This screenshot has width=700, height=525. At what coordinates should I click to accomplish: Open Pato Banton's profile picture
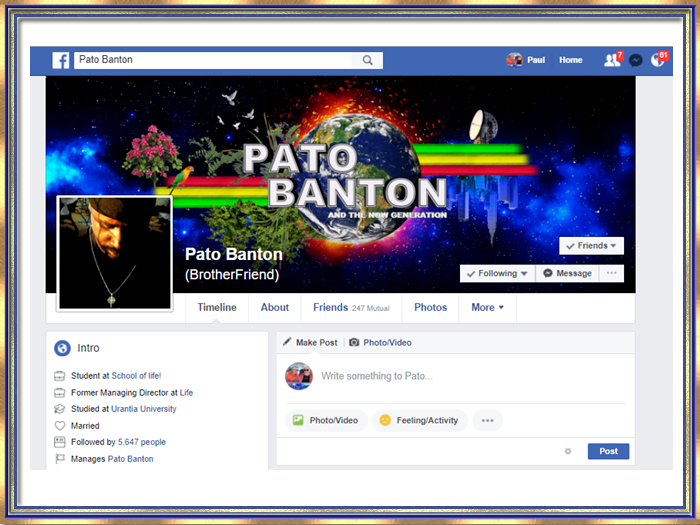pos(115,253)
